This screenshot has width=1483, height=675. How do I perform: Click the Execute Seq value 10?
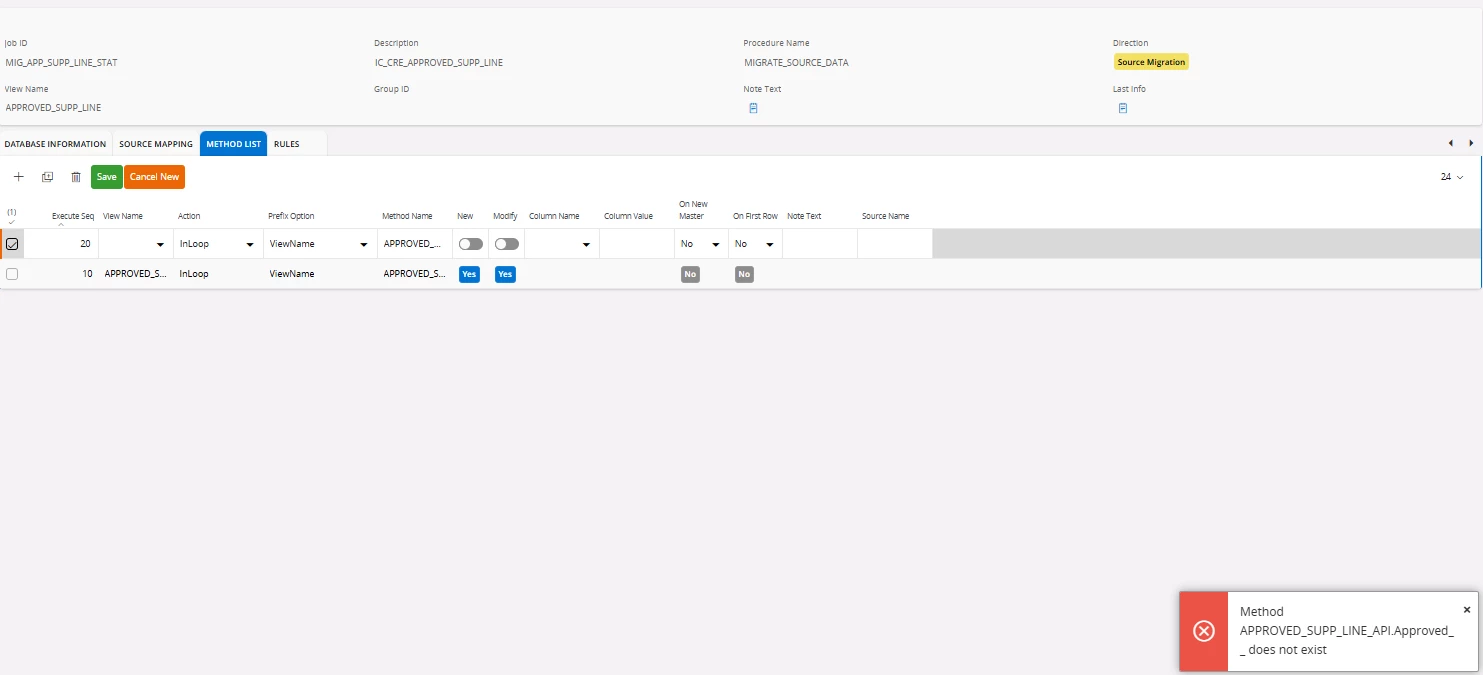(x=87, y=274)
